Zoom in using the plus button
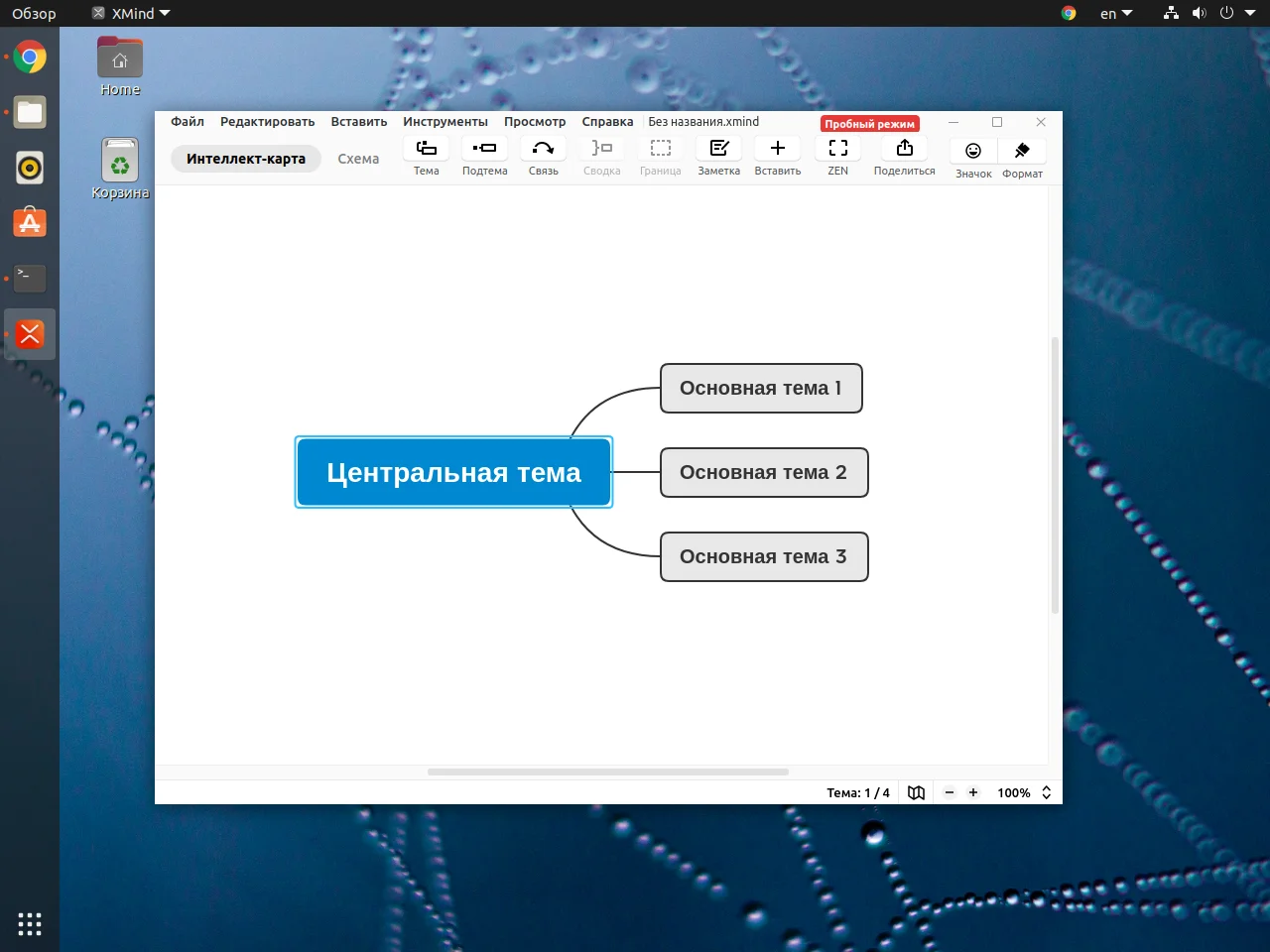1270x952 pixels. tap(972, 792)
